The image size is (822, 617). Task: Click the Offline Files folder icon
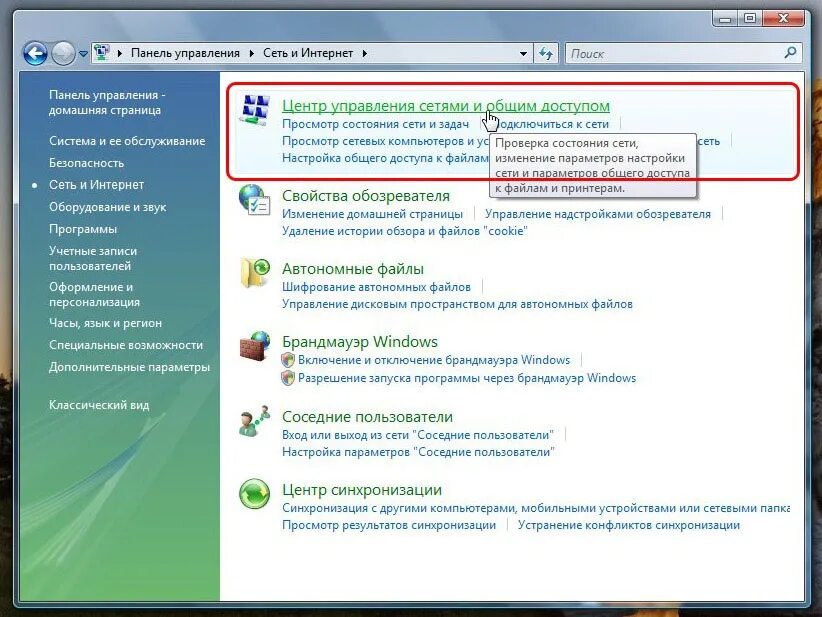255,273
